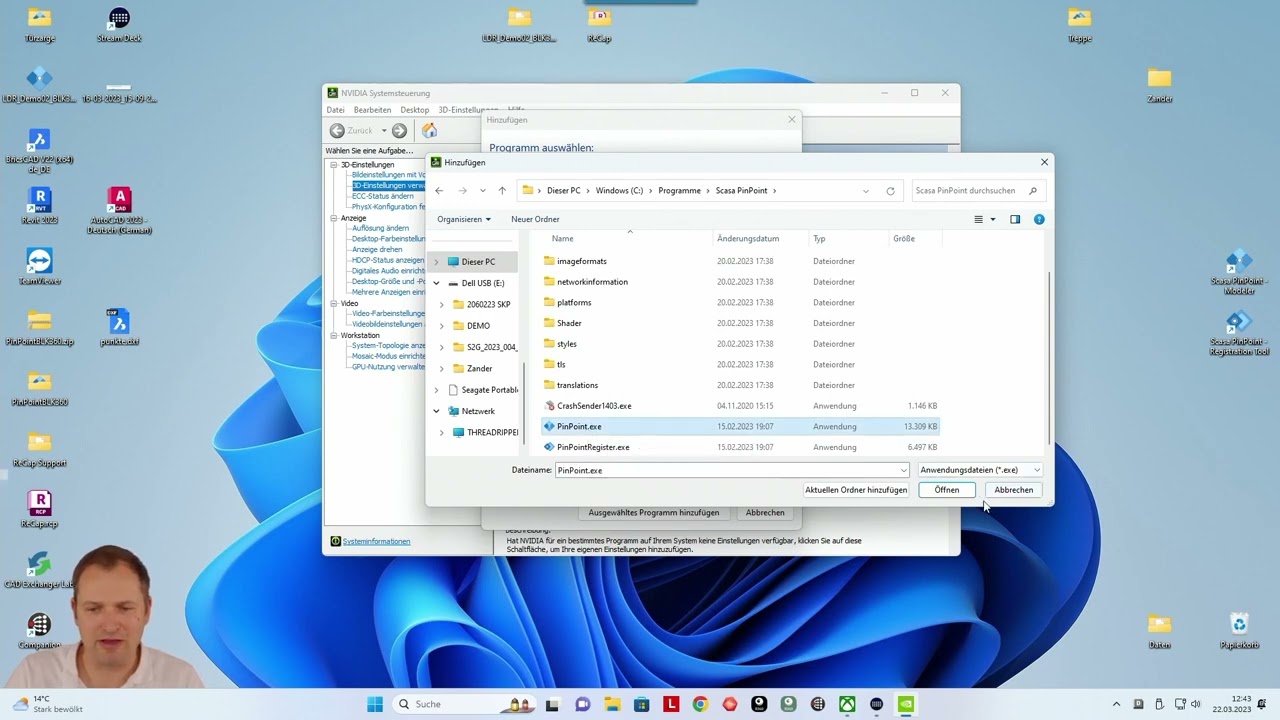Click the Scasa PinPoint durchsuchen search box
The image size is (1280, 720).
point(977,191)
